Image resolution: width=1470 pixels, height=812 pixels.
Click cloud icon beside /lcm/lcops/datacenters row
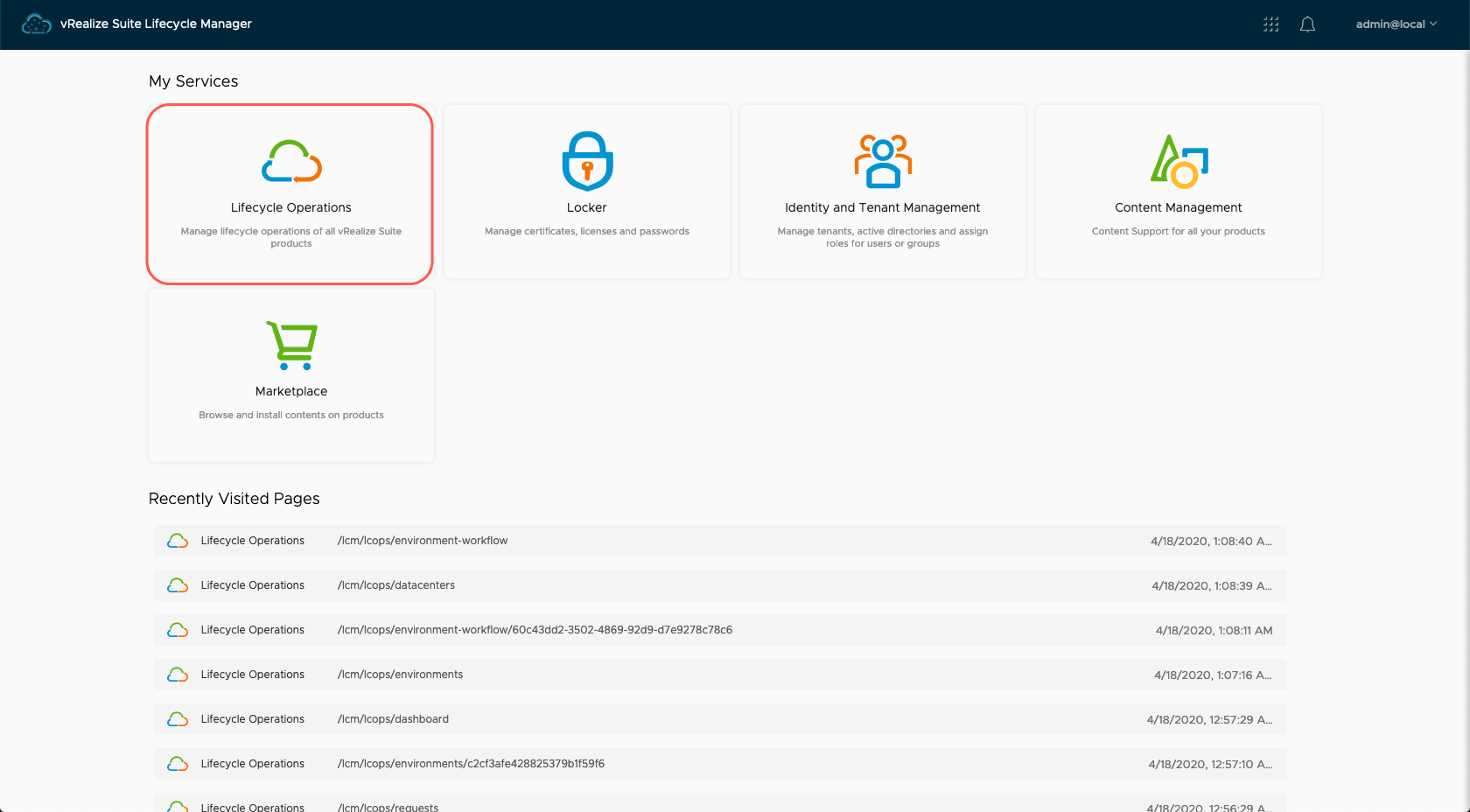click(x=178, y=585)
